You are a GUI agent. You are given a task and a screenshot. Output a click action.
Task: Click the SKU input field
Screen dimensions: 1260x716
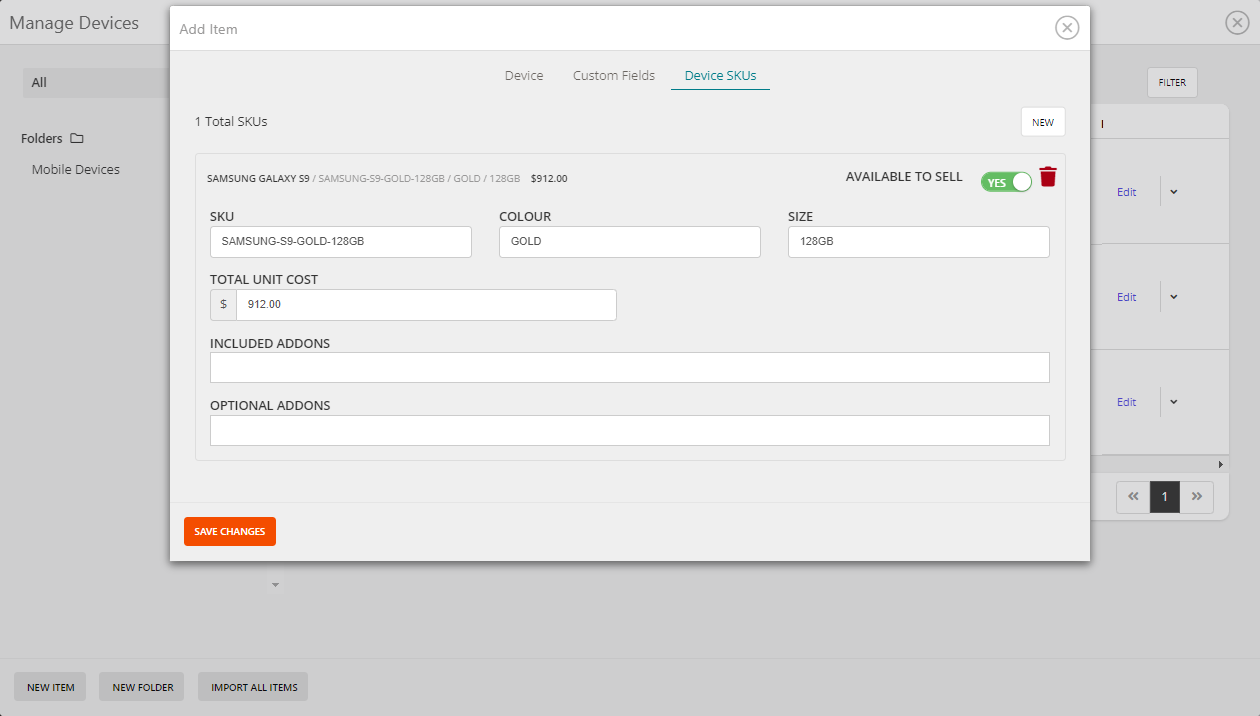tap(340, 242)
